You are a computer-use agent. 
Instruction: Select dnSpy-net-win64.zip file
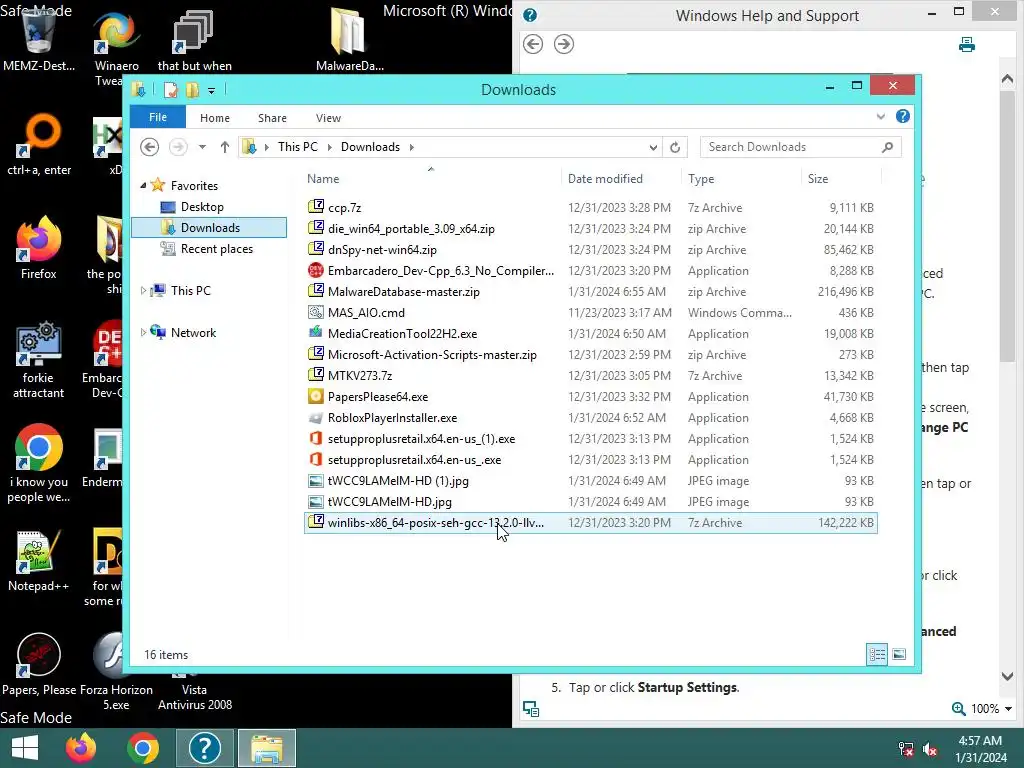tap(590, 249)
